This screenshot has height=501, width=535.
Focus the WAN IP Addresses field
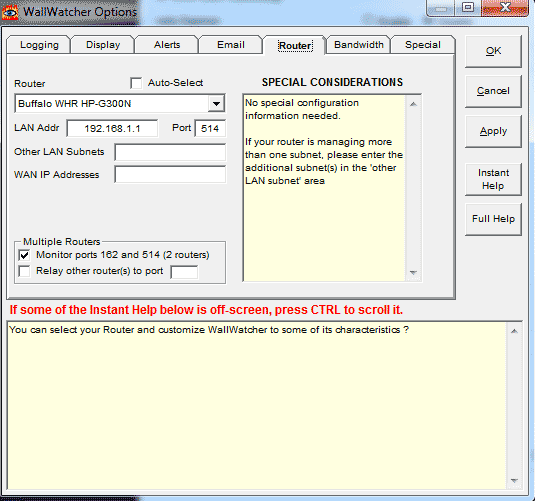pyautogui.click(x=170, y=175)
